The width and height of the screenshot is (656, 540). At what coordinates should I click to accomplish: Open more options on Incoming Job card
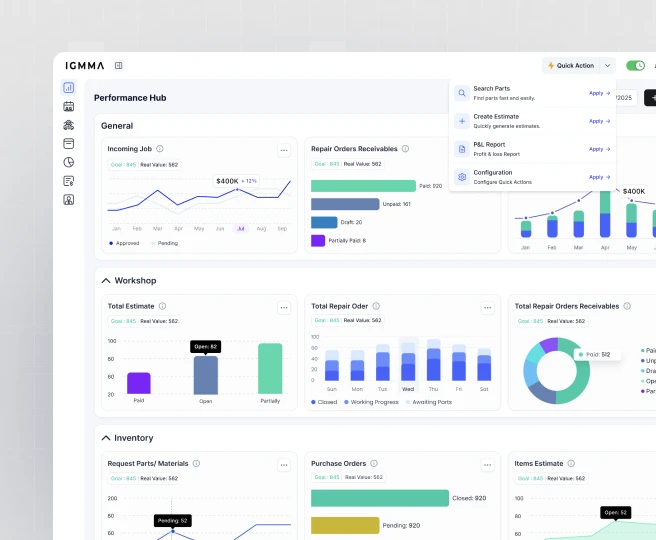(284, 150)
